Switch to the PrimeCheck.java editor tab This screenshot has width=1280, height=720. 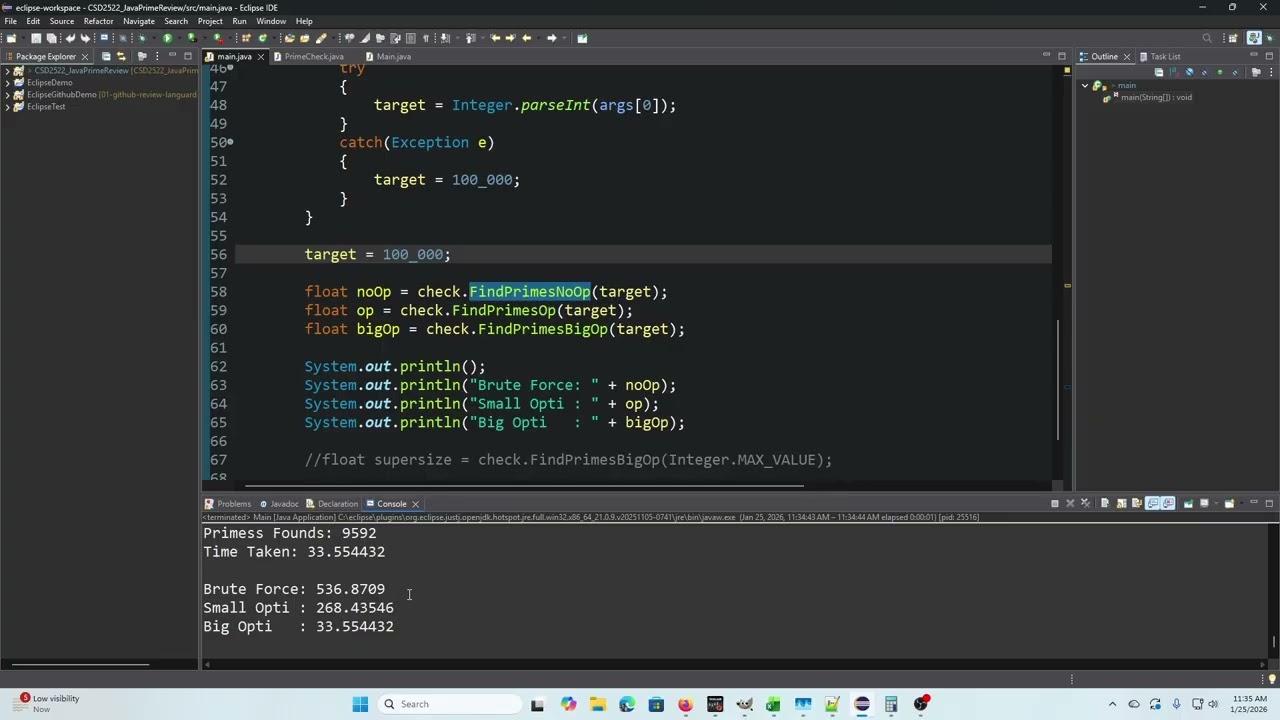(x=314, y=56)
